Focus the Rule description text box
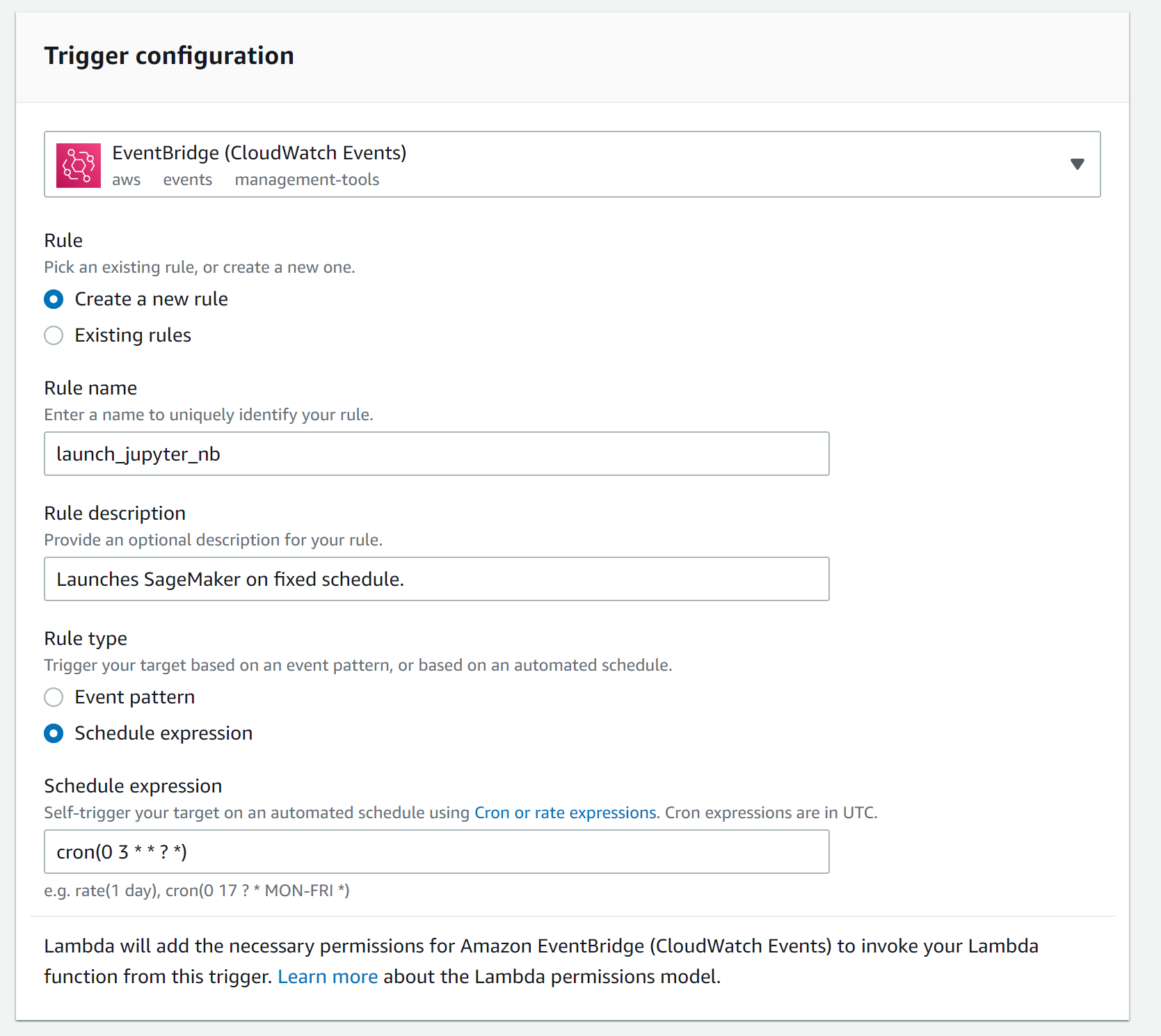 coord(436,579)
